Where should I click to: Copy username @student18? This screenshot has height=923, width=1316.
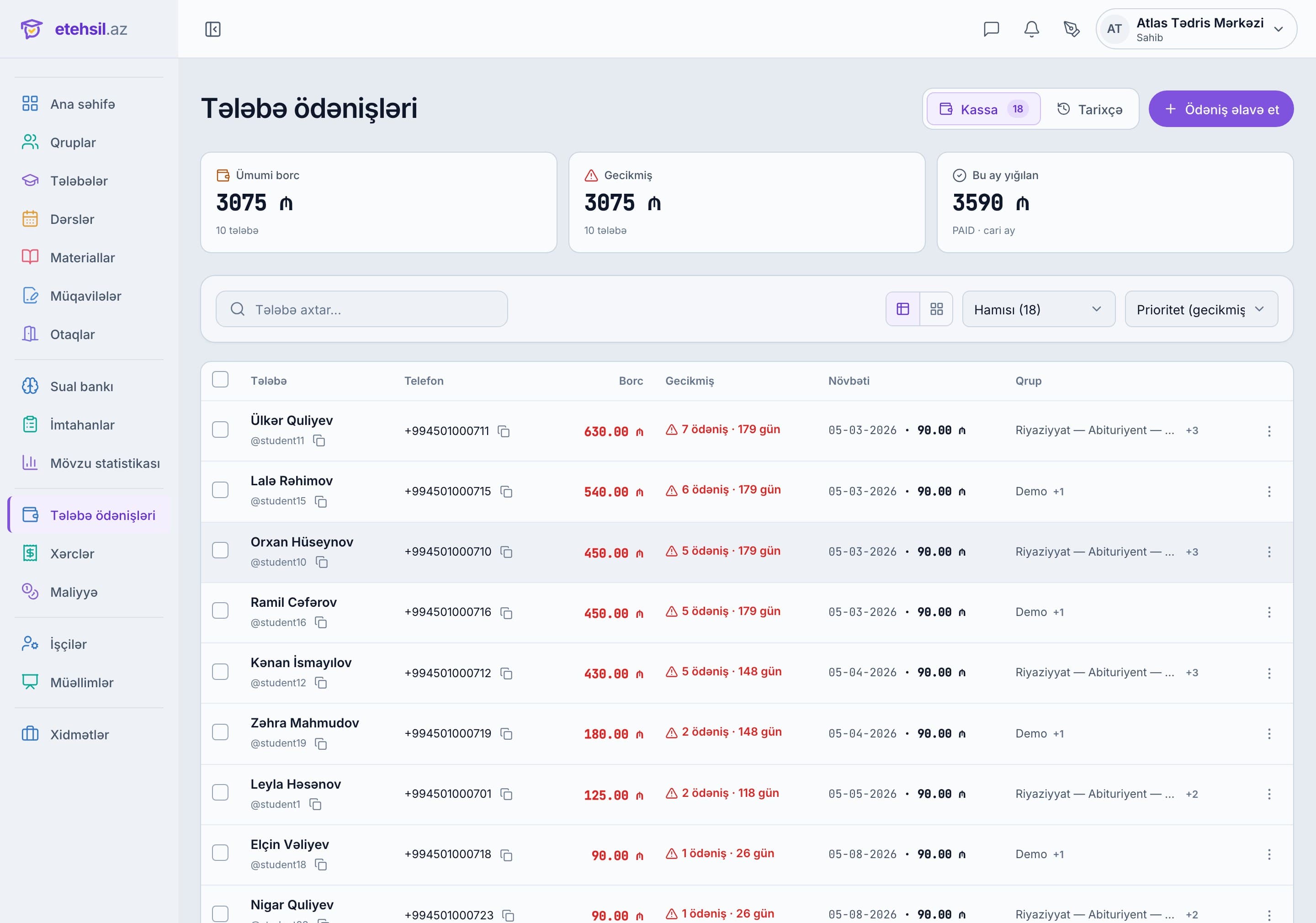click(x=321, y=865)
